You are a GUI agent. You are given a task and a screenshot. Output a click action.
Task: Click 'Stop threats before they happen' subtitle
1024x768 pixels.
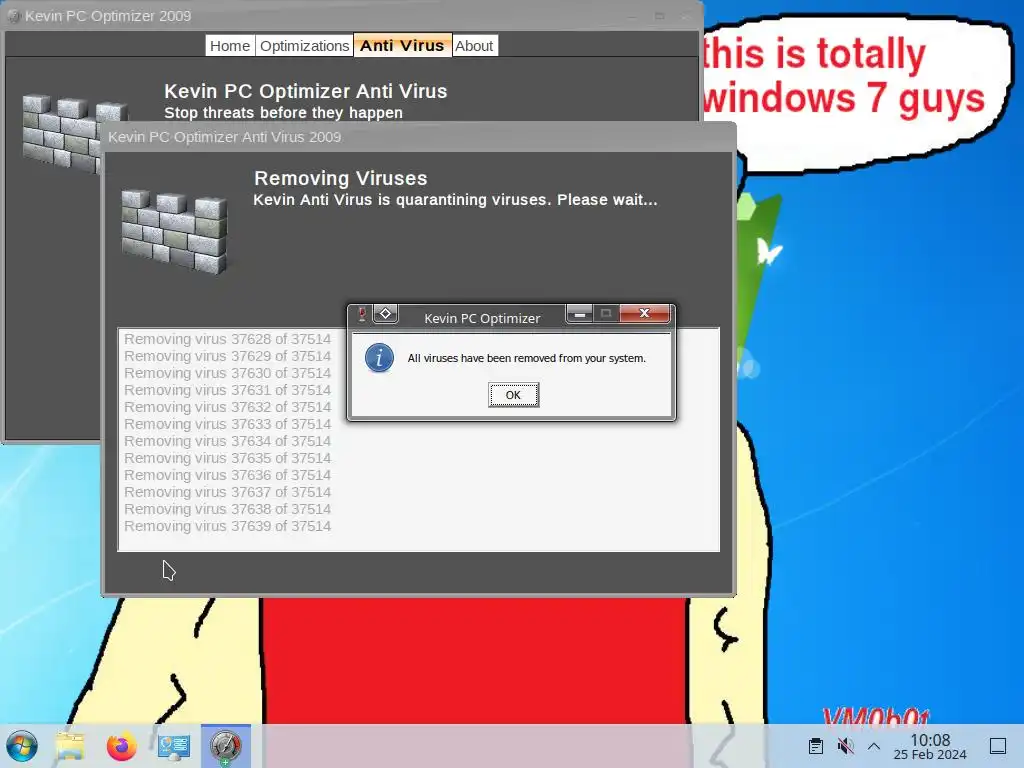click(283, 112)
